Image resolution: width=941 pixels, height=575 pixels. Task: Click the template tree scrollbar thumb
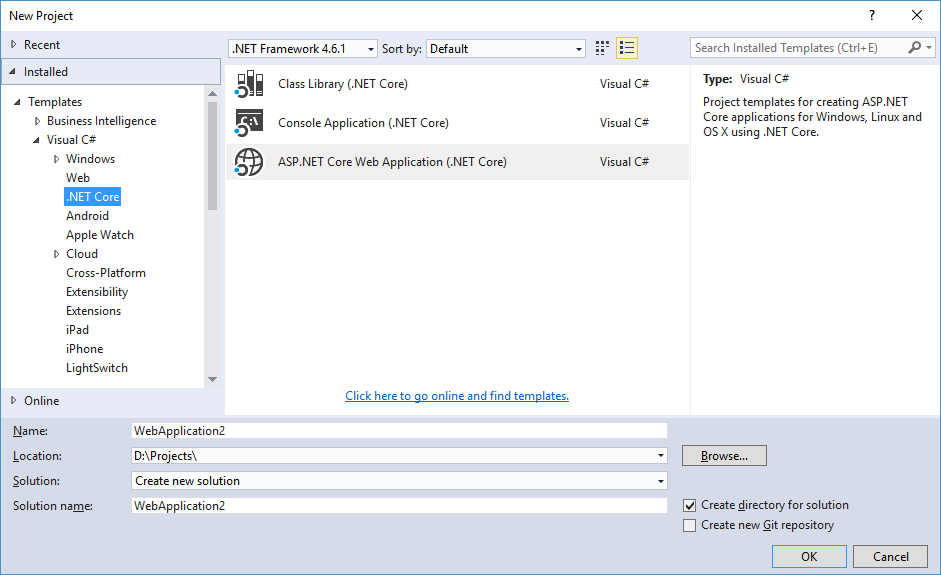(212, 156)
